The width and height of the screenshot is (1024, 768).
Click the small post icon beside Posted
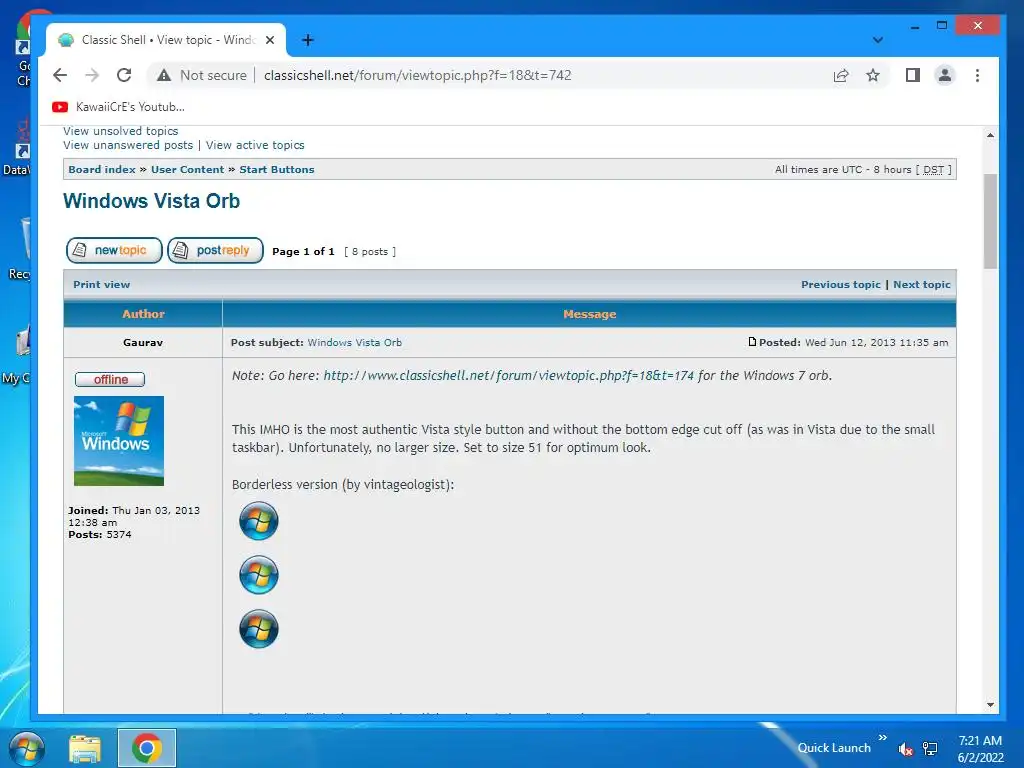752,342
